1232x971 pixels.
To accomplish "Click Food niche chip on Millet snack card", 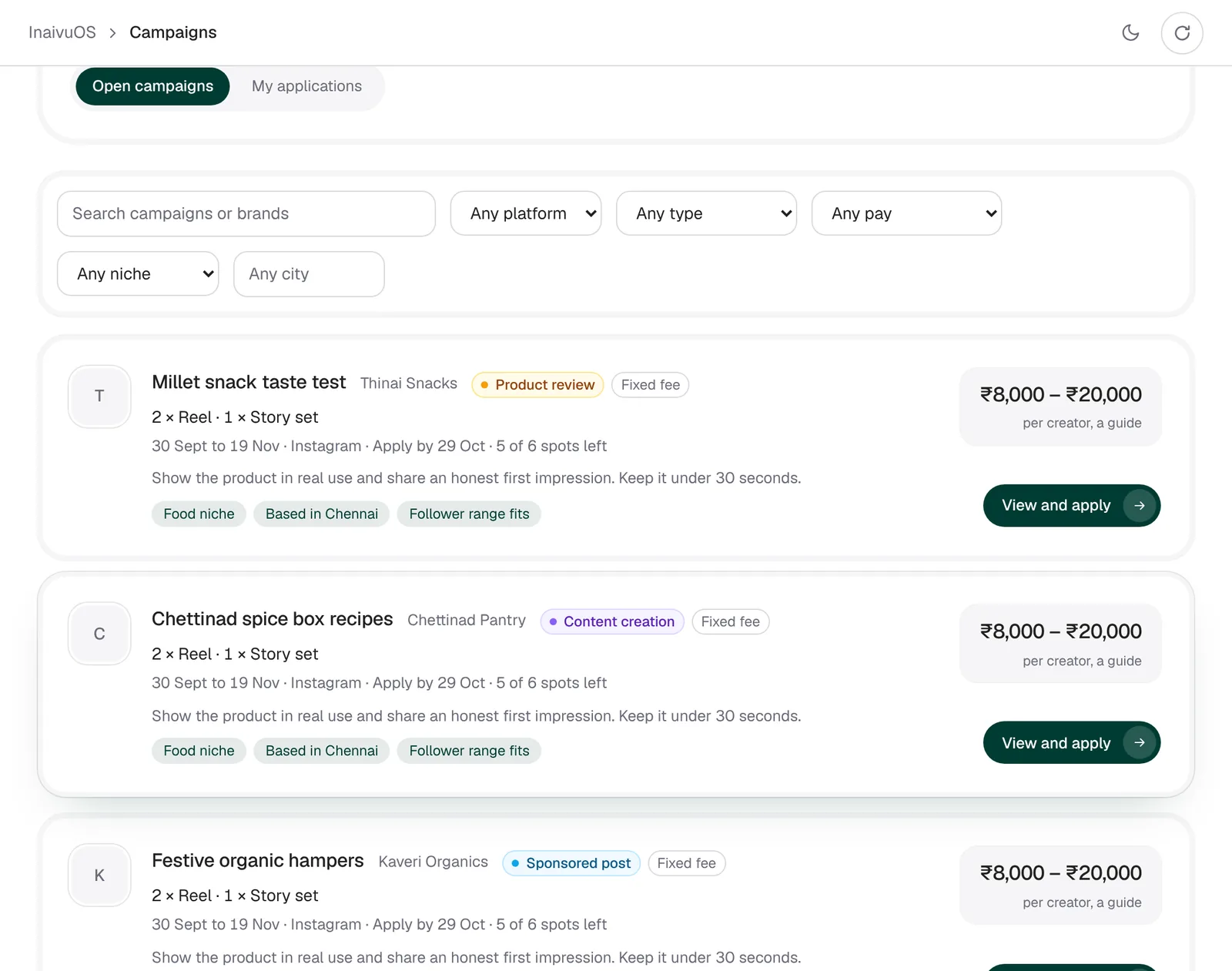I will pos(199,514).
